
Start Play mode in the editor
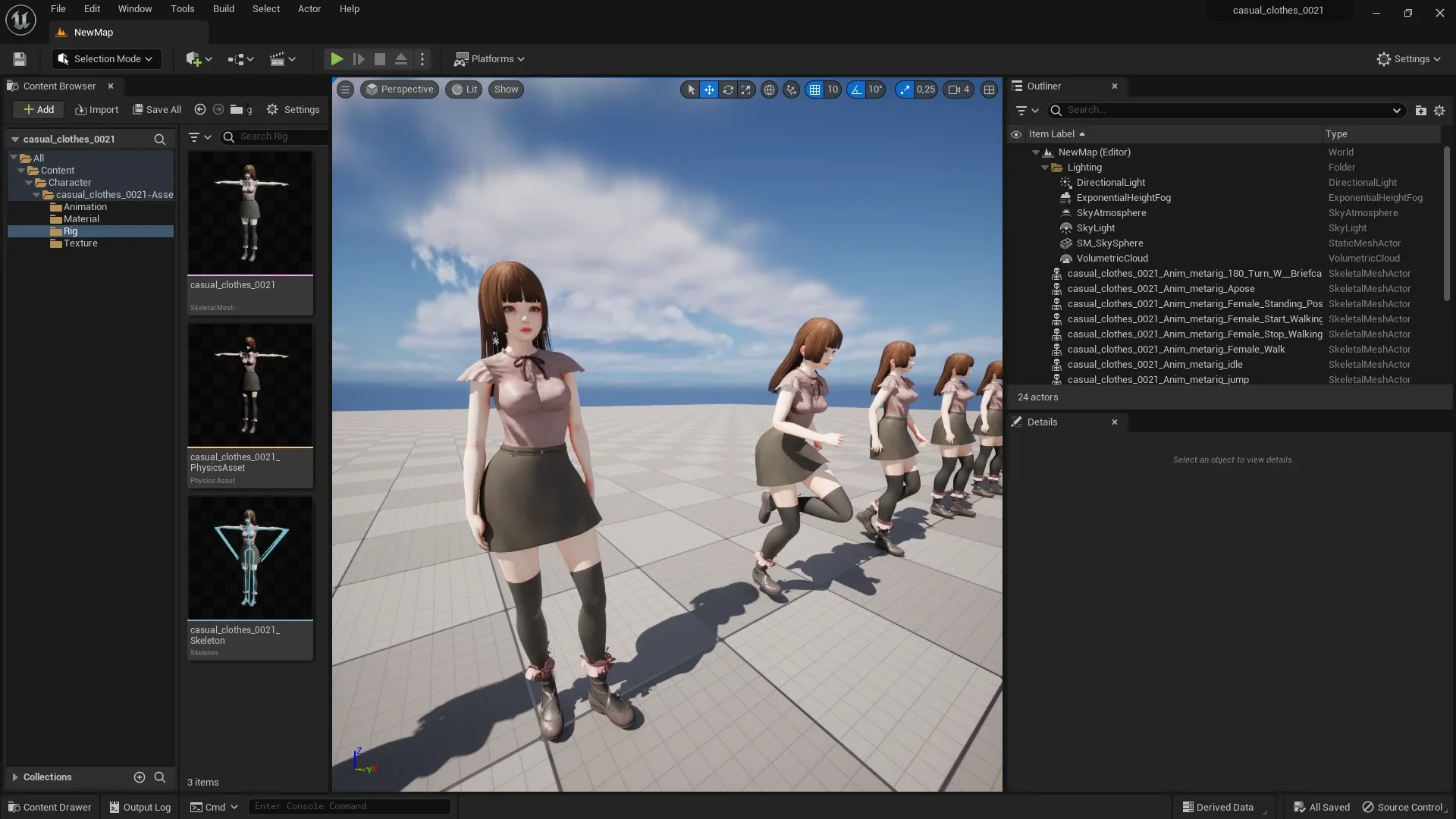click(x=337, y=59)
